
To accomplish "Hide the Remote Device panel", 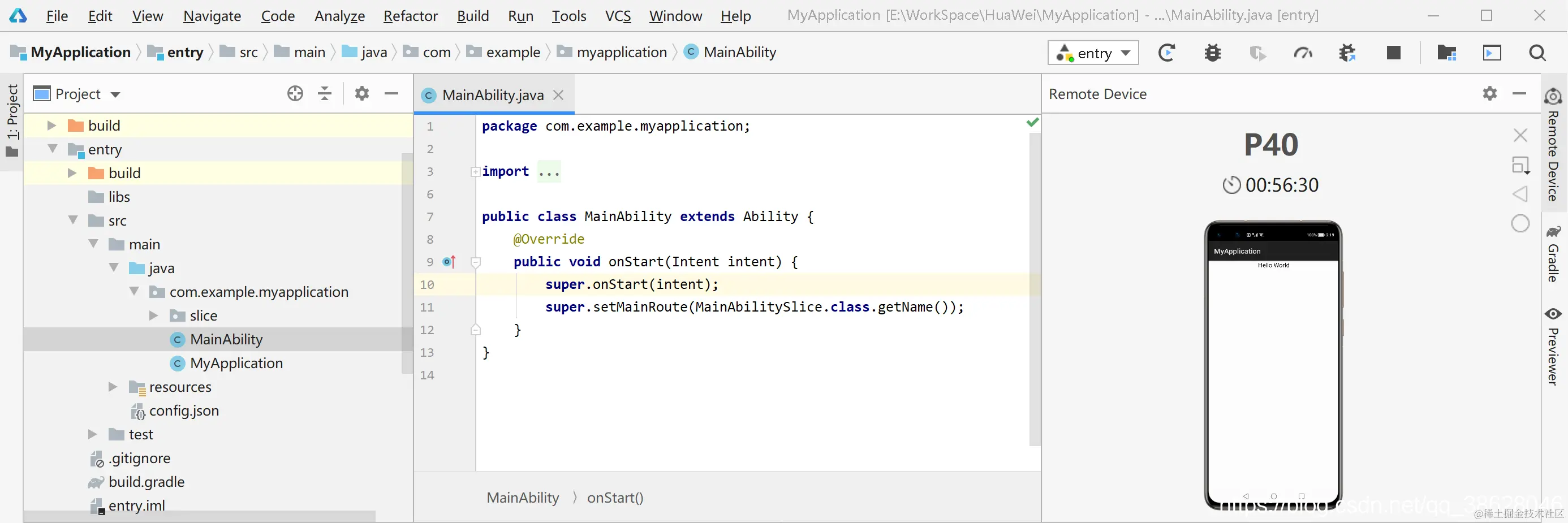I will (1519, 94).
